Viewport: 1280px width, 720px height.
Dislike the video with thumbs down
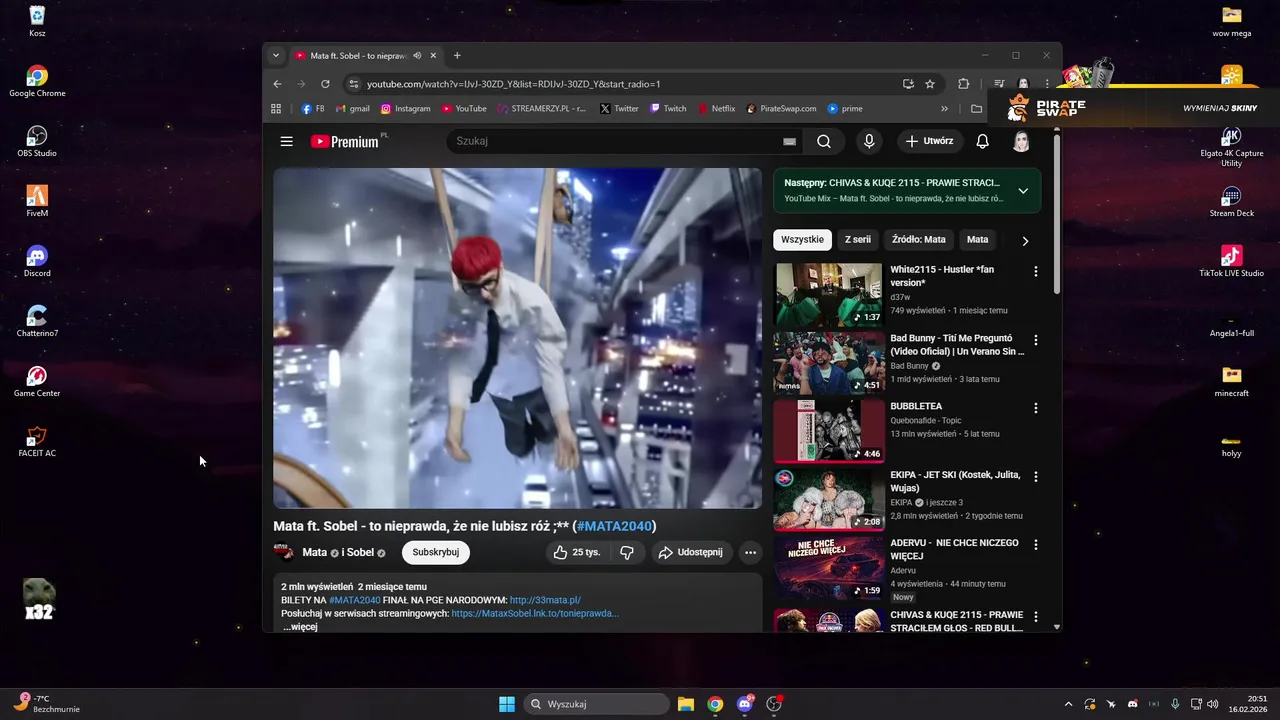(x=627, y=552)
